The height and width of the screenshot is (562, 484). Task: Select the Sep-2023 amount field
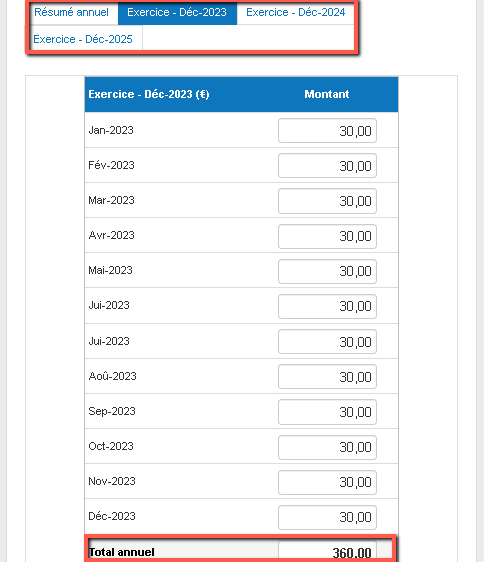(327, 412)
